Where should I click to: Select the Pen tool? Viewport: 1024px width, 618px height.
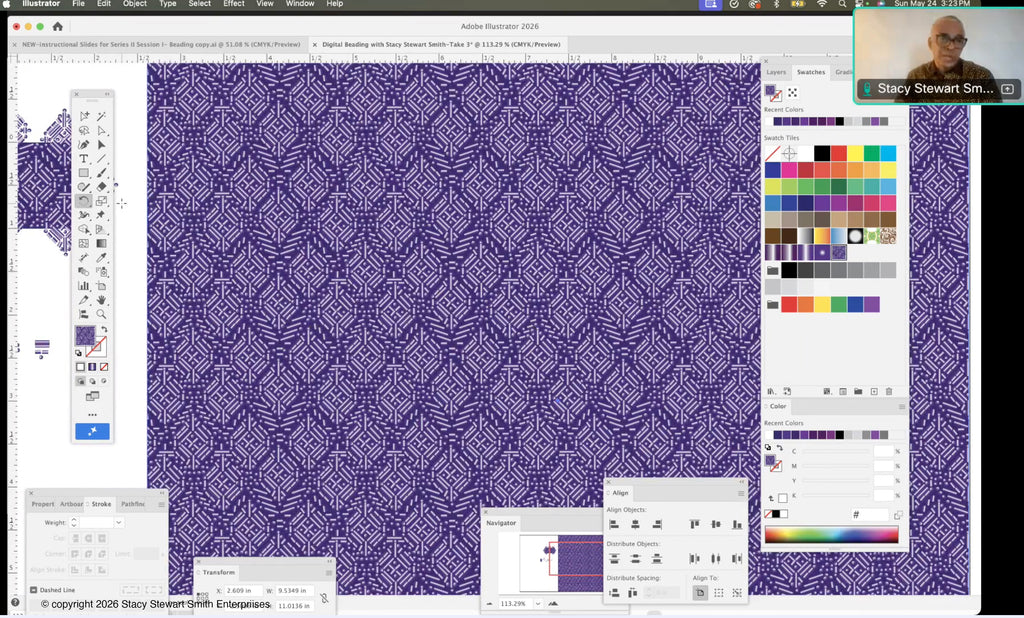click(x=84, y=144)
